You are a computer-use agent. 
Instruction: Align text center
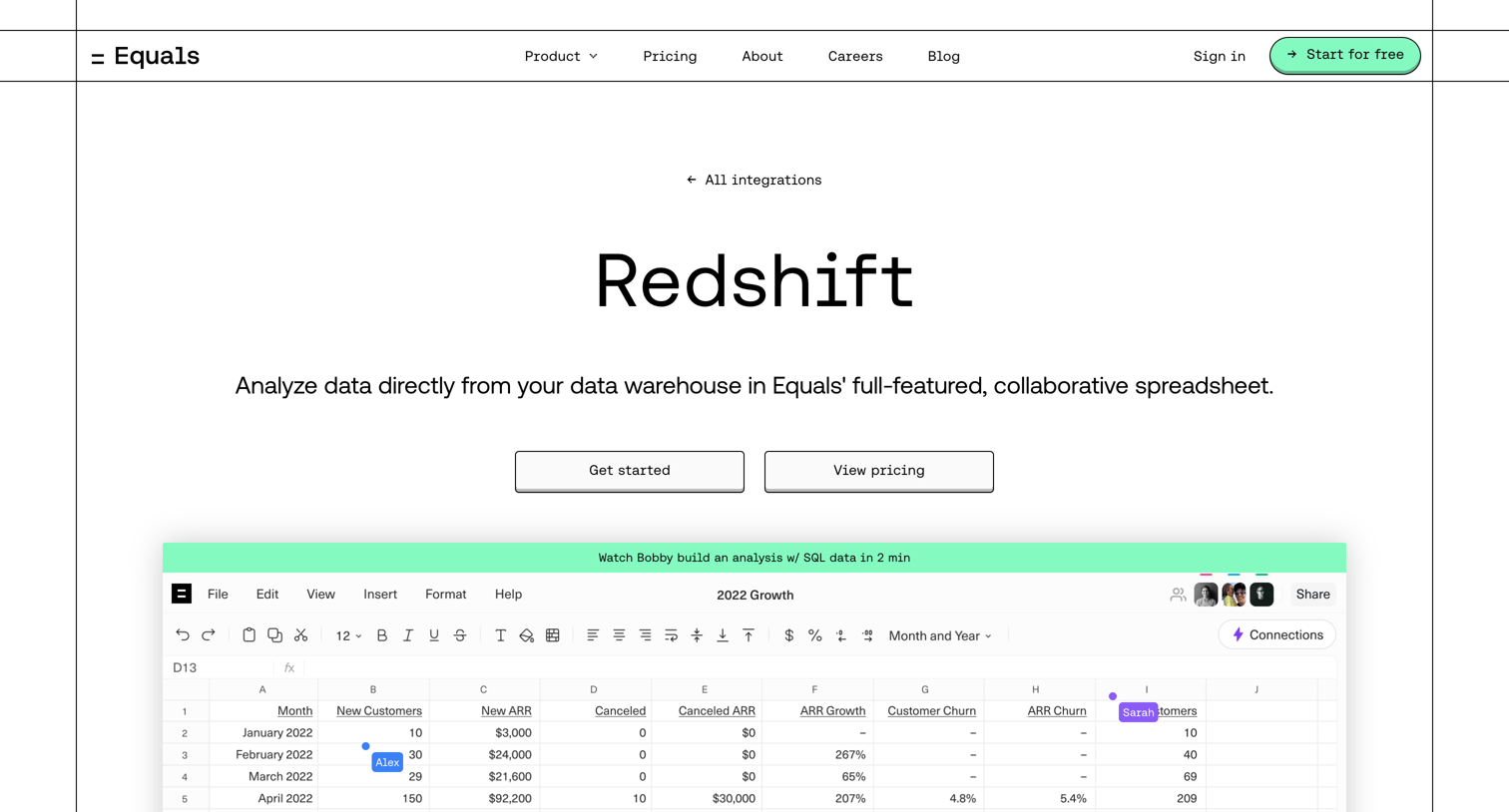619,635
